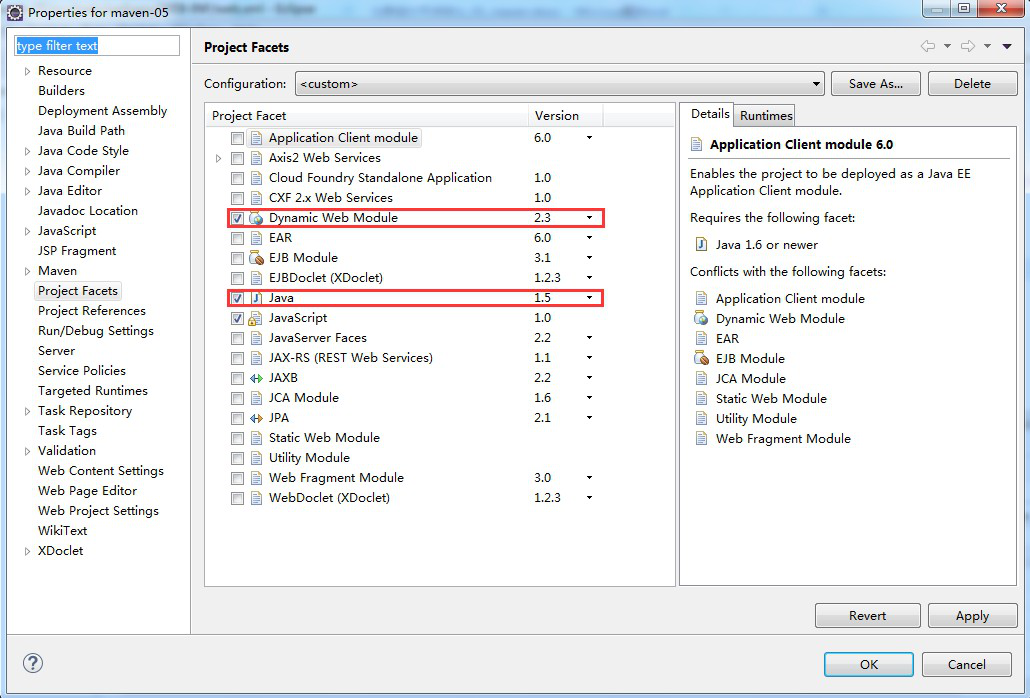Click the help question mark icon
The width and height of the screenshot is (1030, 698).
[x=33, y=663]
